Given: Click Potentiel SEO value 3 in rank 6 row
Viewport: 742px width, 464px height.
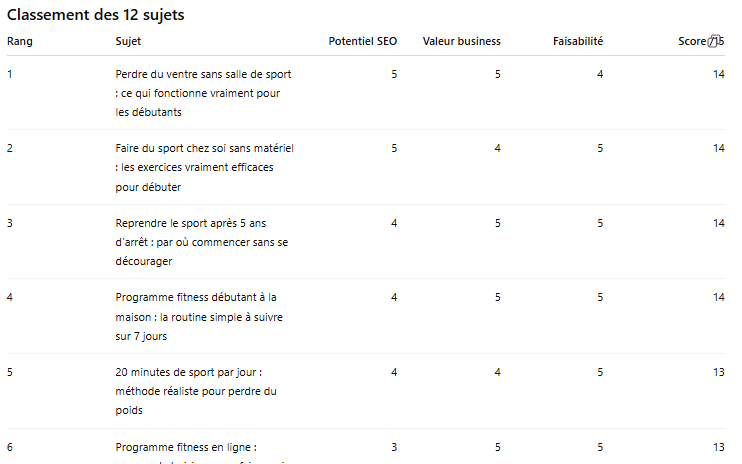Looking at the screenshot, I should pos(394,446).
